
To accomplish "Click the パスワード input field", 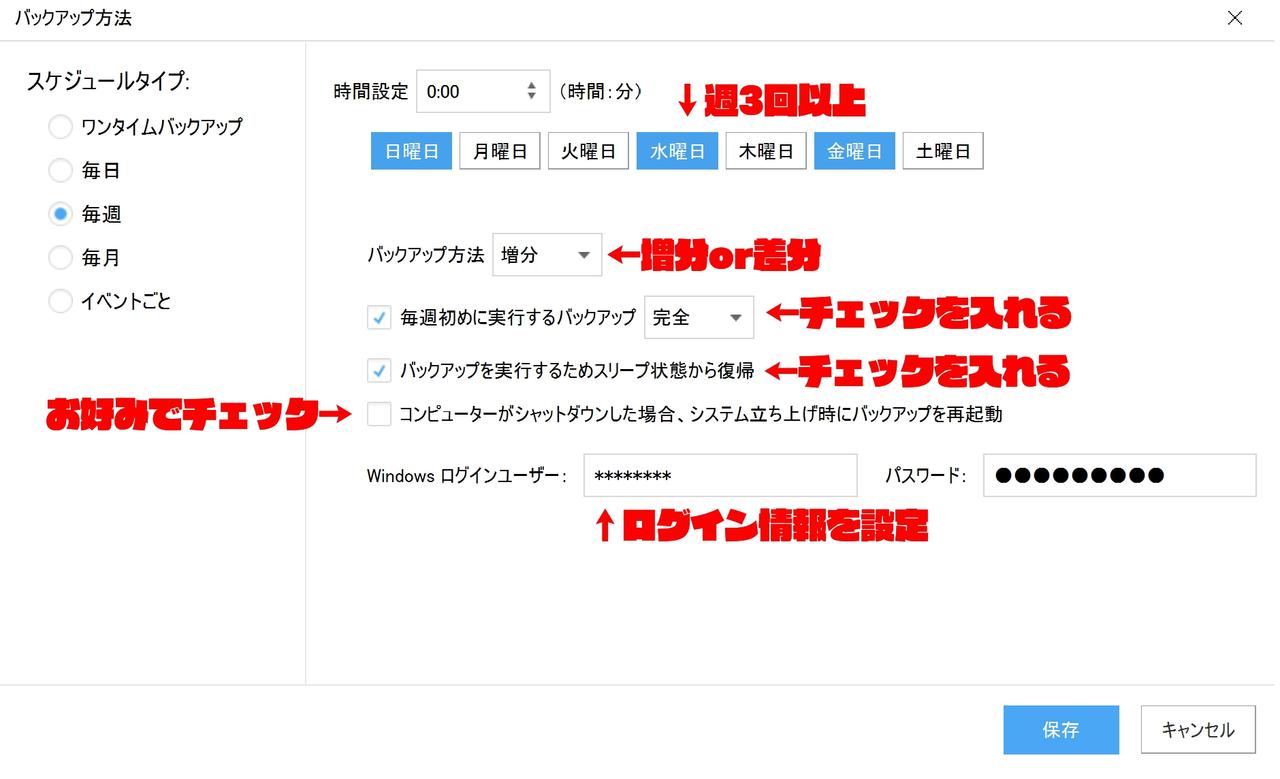I will pos(1119,475).
